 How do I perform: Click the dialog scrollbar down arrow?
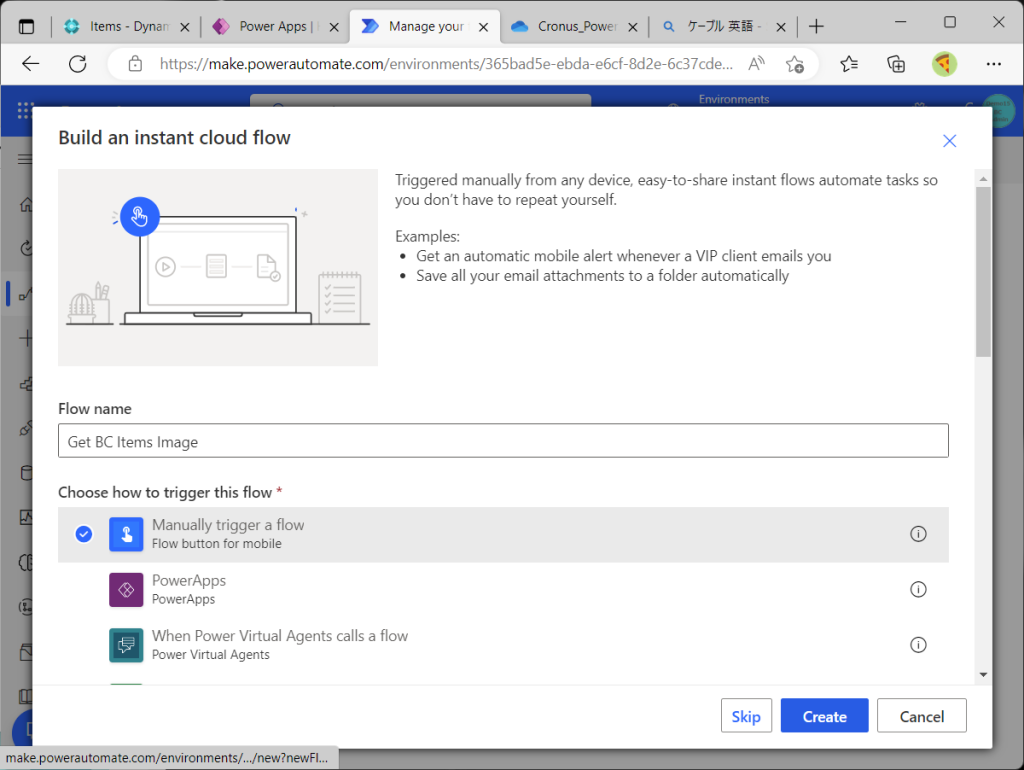pyautogui.click(x=983, y=675)
